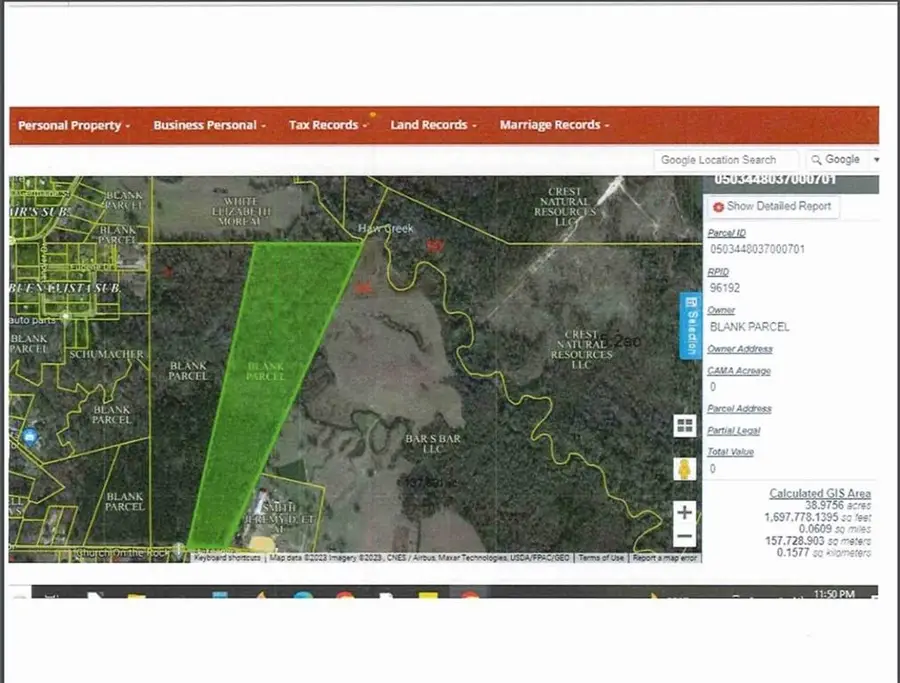Screen dimensions: 900x683
Task: Open the Marriage Records menu
Action: tap(554, 126)
